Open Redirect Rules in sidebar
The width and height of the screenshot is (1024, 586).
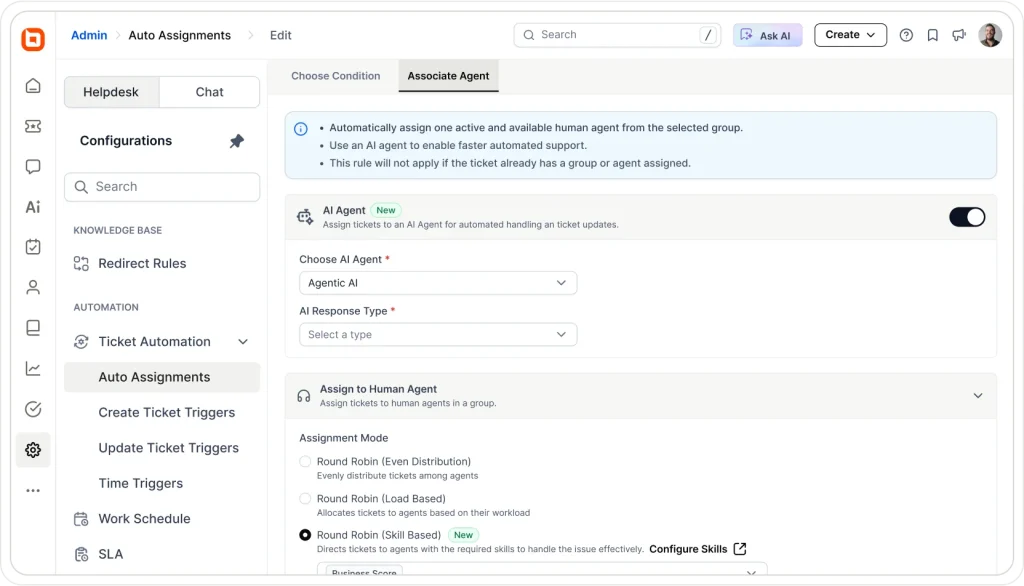(x=142, y=263)
